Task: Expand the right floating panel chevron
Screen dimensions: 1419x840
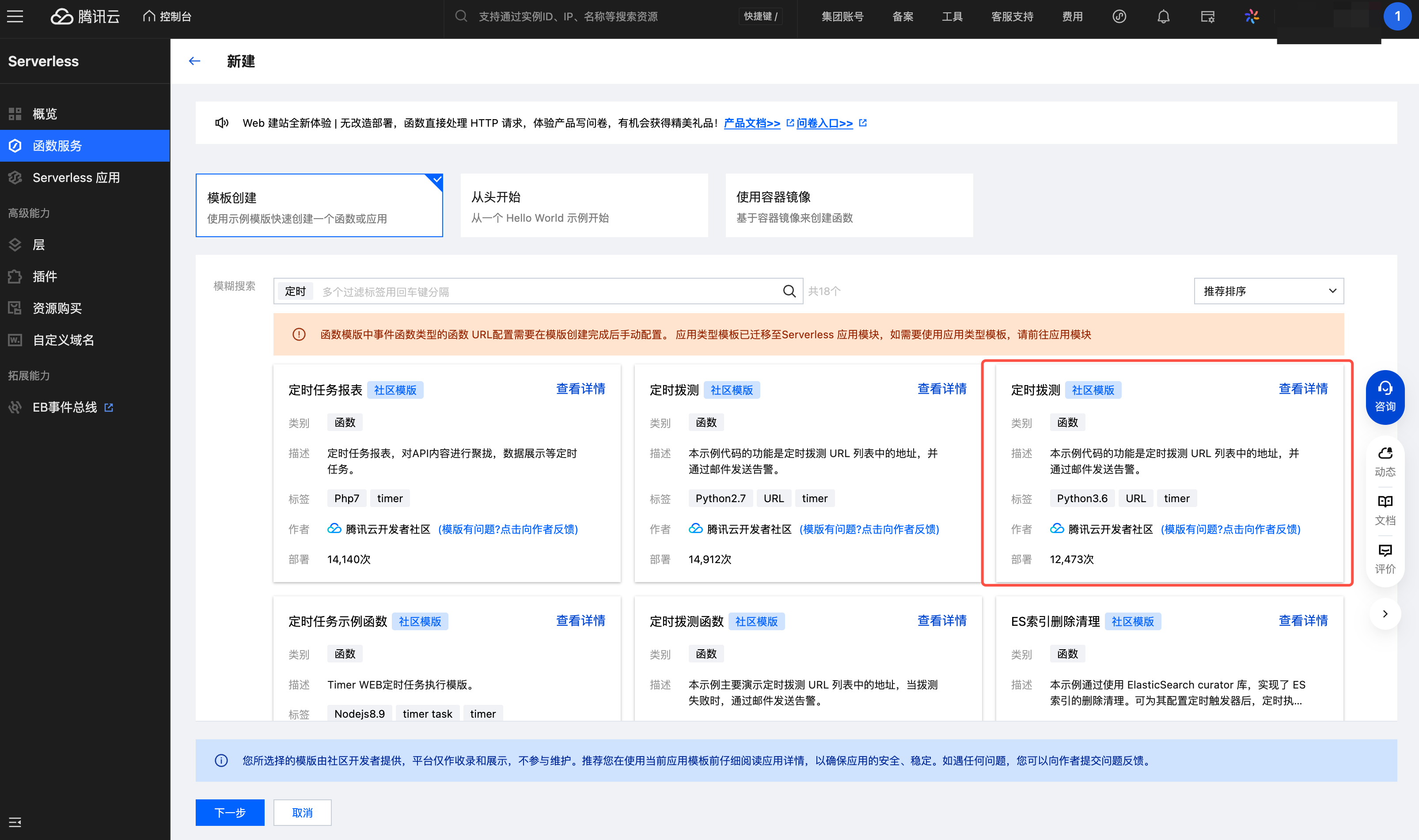Action: [x=1385, y=613]
